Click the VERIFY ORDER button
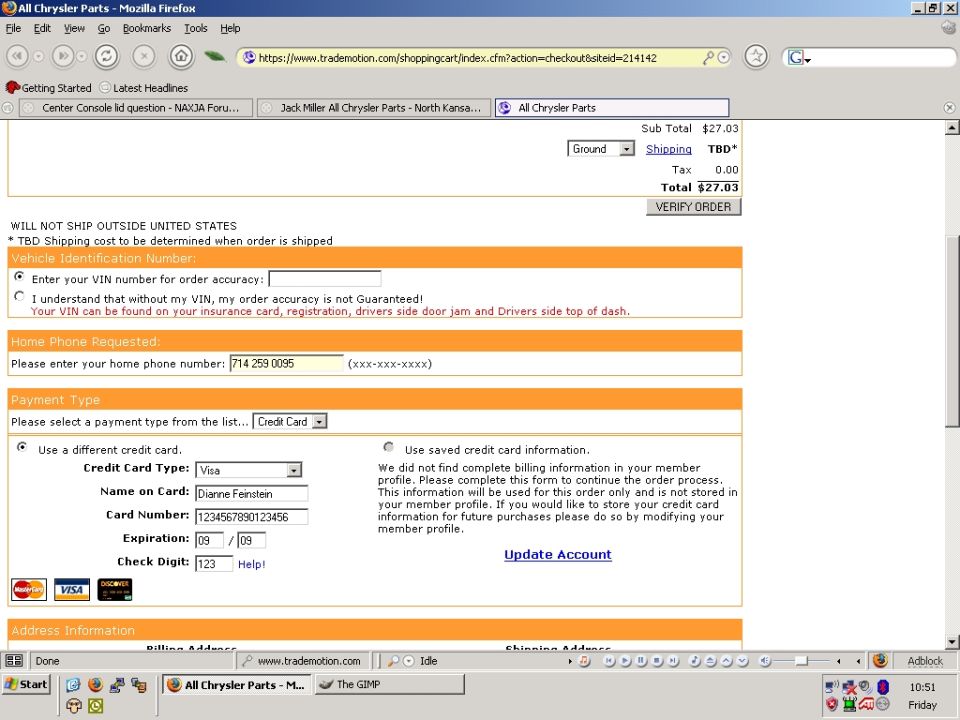Image resolution: width=960 pixels, height=720 pixels. coord(694,207)
